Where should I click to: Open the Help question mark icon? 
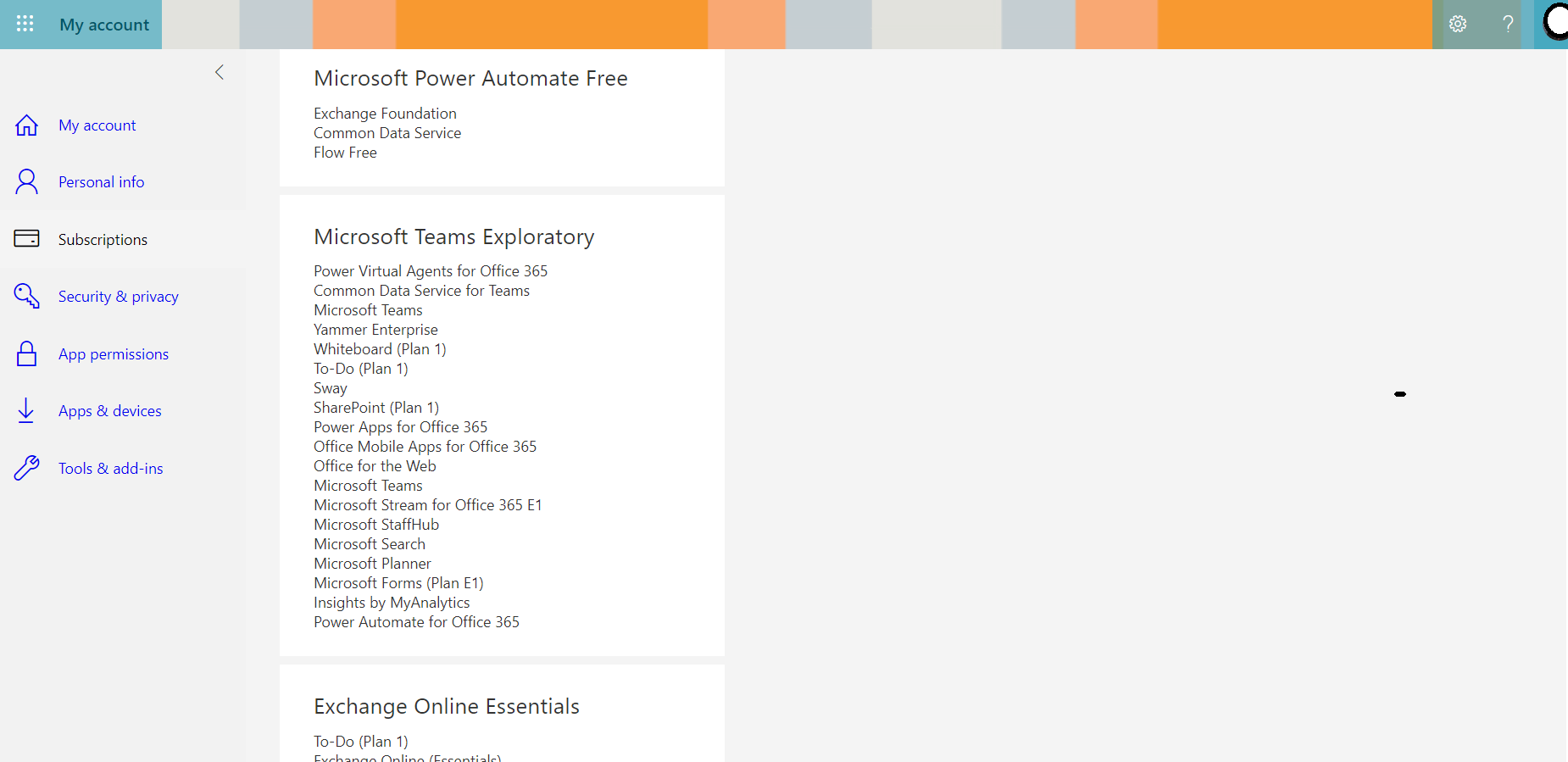[x=1508, y=24]
